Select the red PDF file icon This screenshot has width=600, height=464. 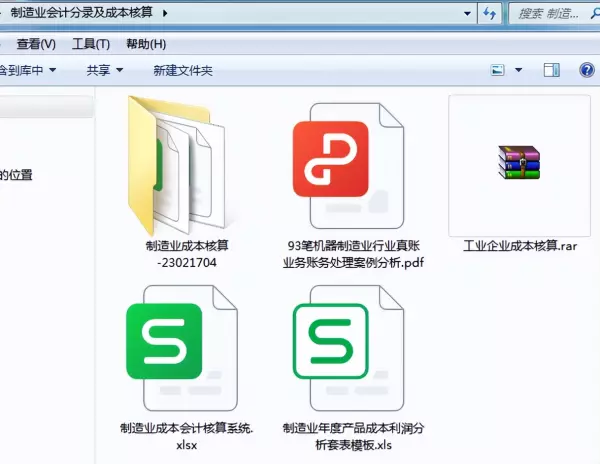(x=348, y=165)
